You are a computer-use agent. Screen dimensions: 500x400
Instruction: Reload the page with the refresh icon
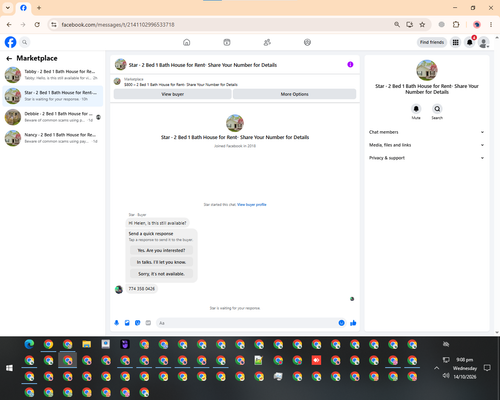click(37, 25)
